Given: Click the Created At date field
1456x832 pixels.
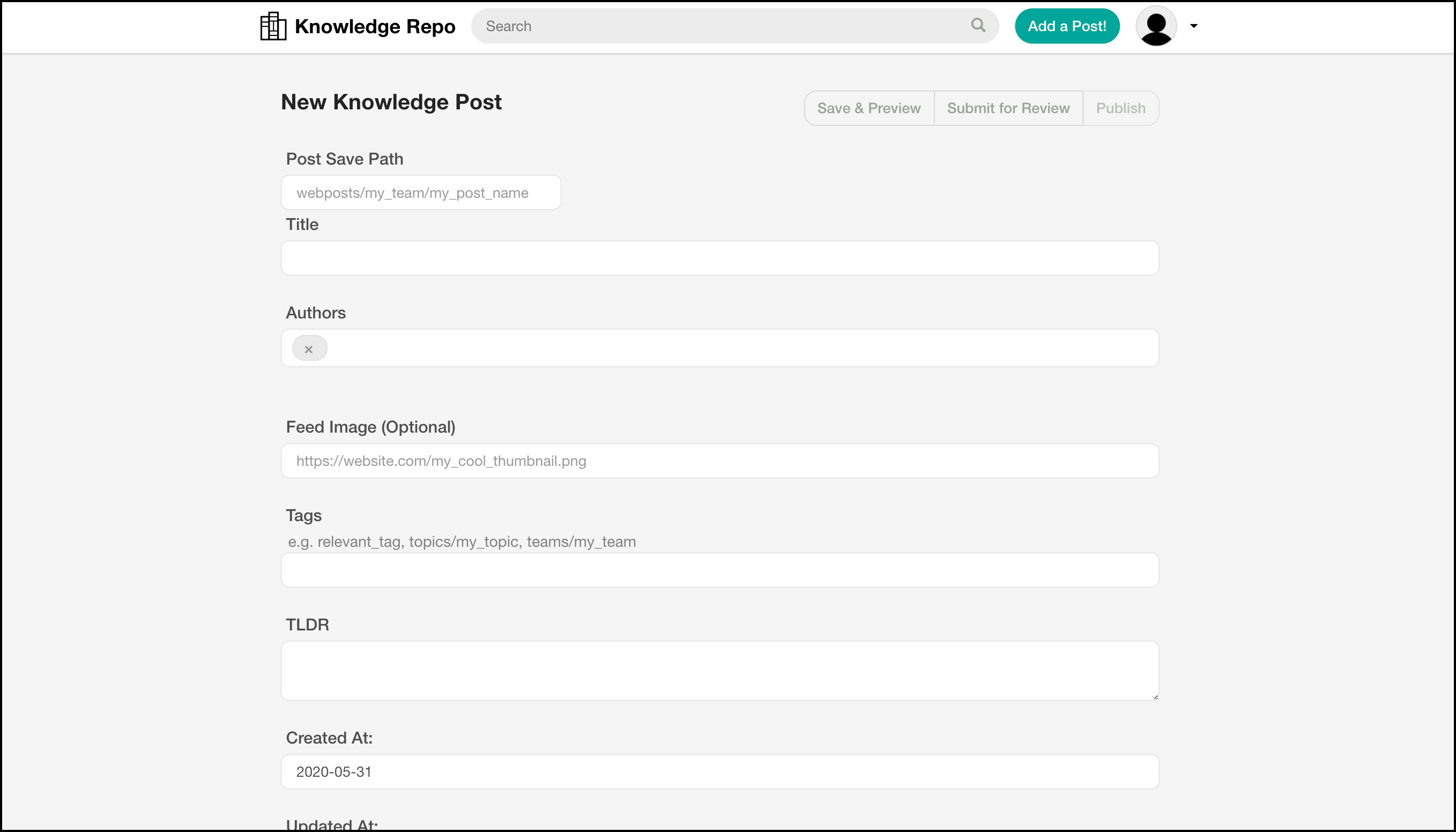Looking at the screenshot, I should [719, 772].
